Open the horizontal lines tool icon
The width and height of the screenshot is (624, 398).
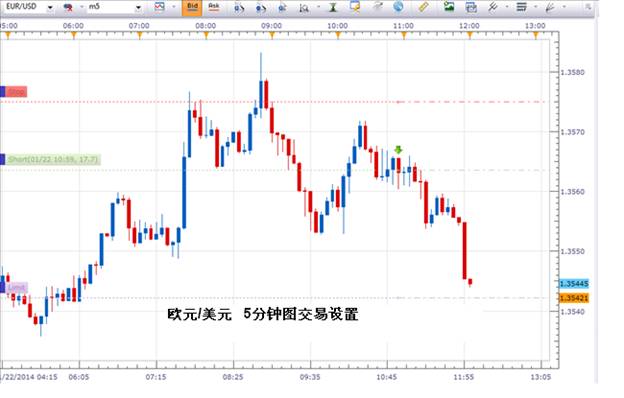[x=521, y=7]
